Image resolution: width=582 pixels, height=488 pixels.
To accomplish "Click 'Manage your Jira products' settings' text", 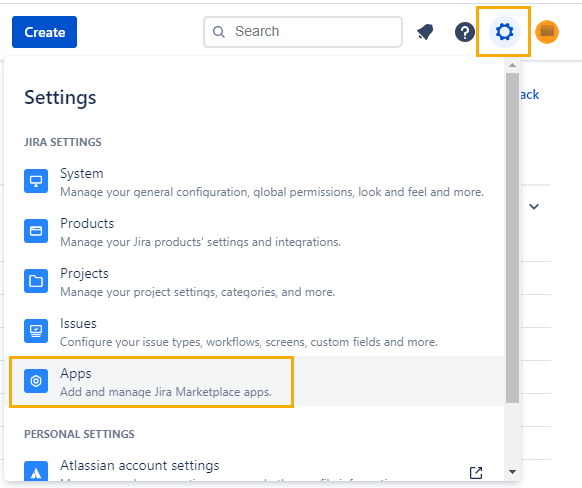I will [200, 242].
